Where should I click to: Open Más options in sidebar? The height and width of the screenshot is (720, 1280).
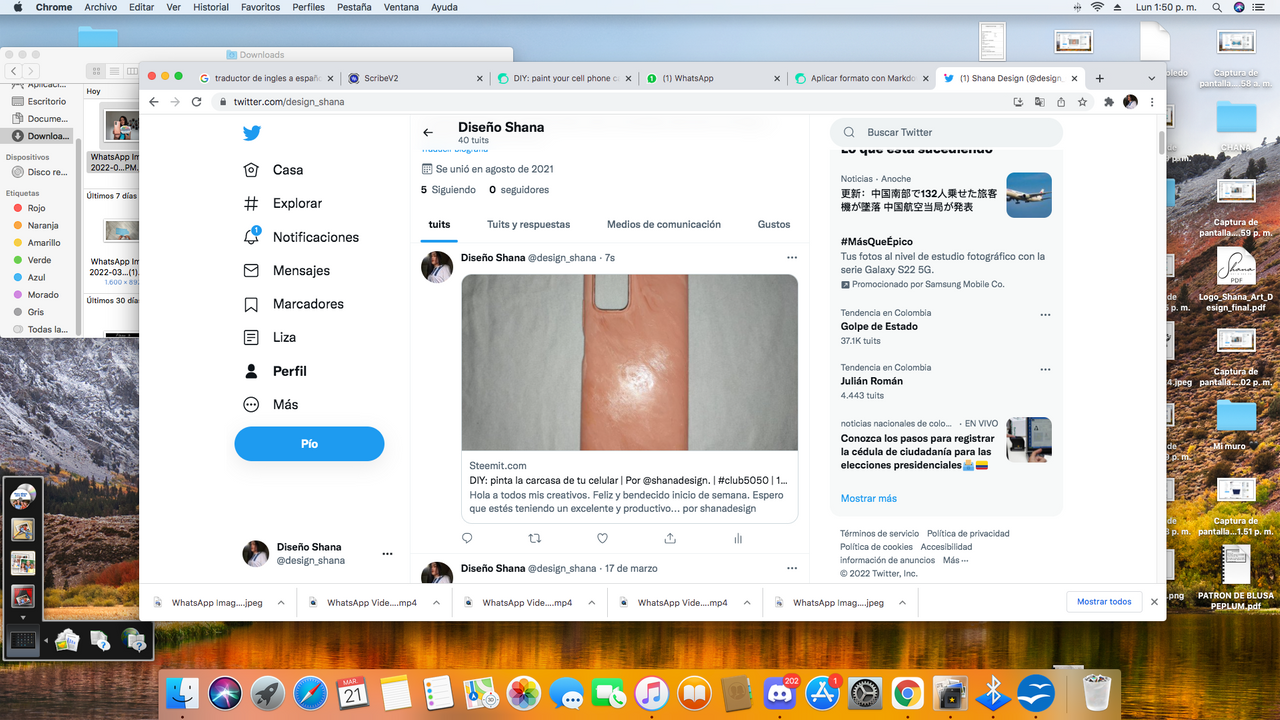coord(271,404)
